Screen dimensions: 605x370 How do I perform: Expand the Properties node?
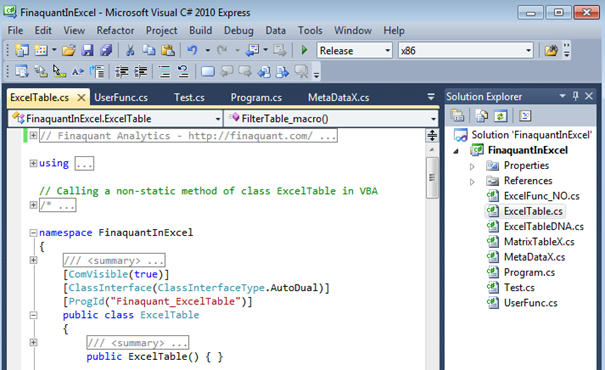point(472,166)
